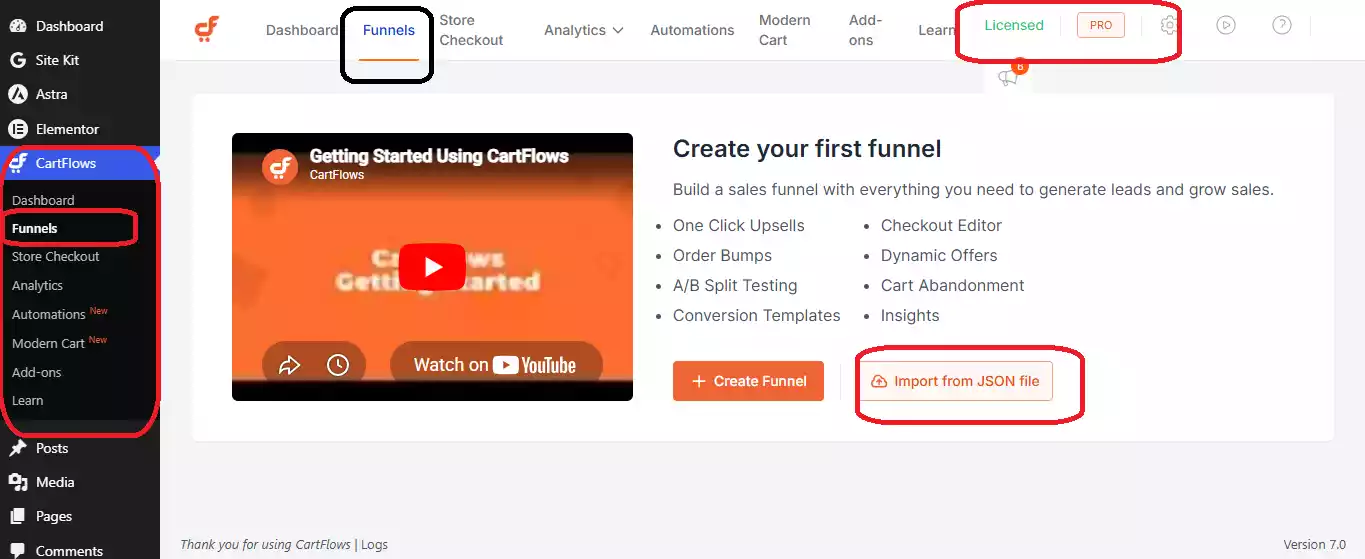The height and width of the screenshot is (559, 1365).
Task: Open Learn in sidebar submenu
Action: pos(28,400)
